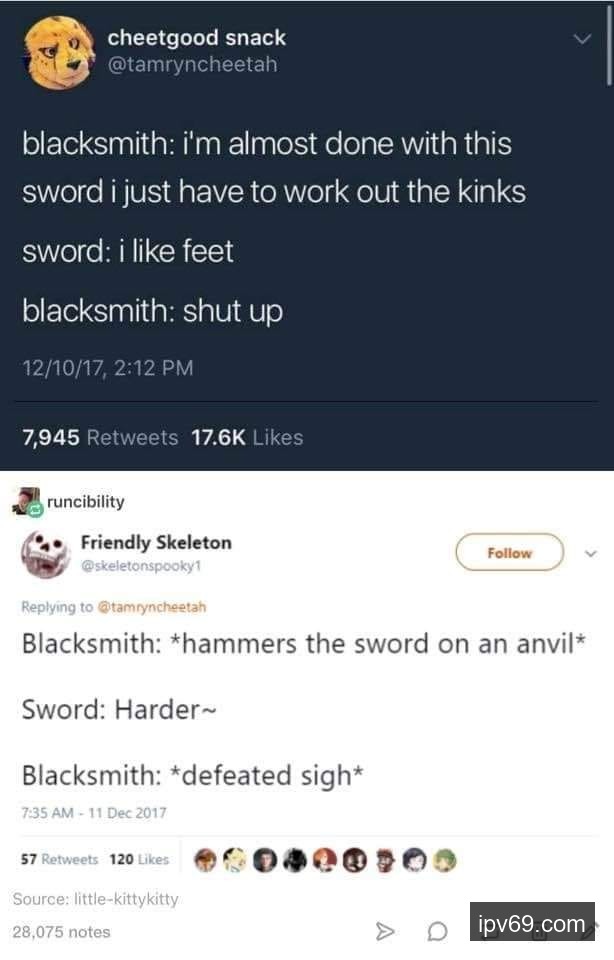Screen dimensions: 614x960
Task: View the 57 Retweets on the reply
Action: (59, 859)
